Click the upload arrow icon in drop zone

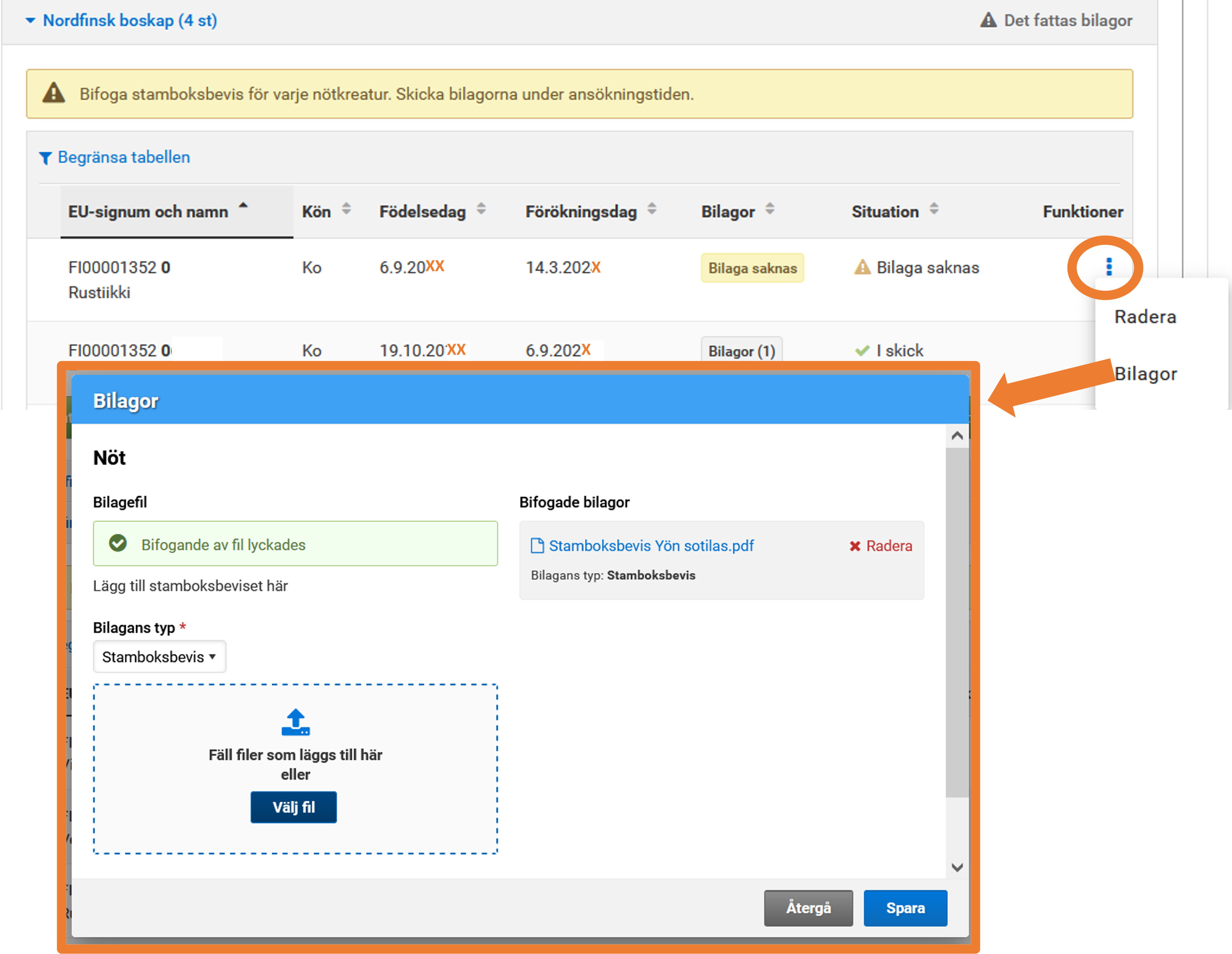pyautogui.click(x=295, y=722)
